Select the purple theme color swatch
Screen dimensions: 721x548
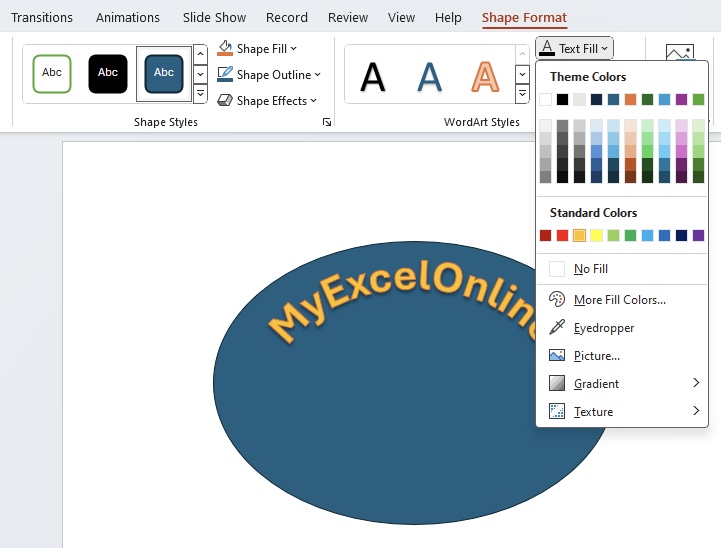pos(681,99)
